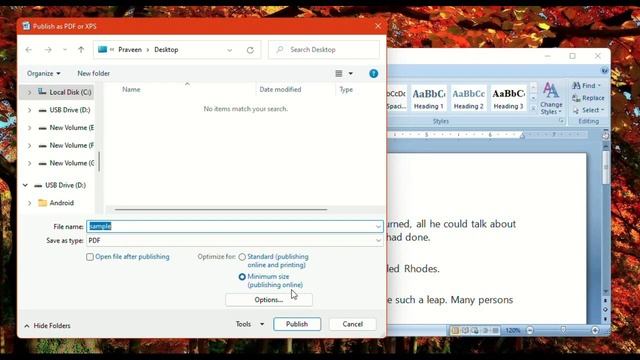The height and width of the screenshot is (360, 640).
Task: Switch to Draft view in Word
Action: coord(495,330)
